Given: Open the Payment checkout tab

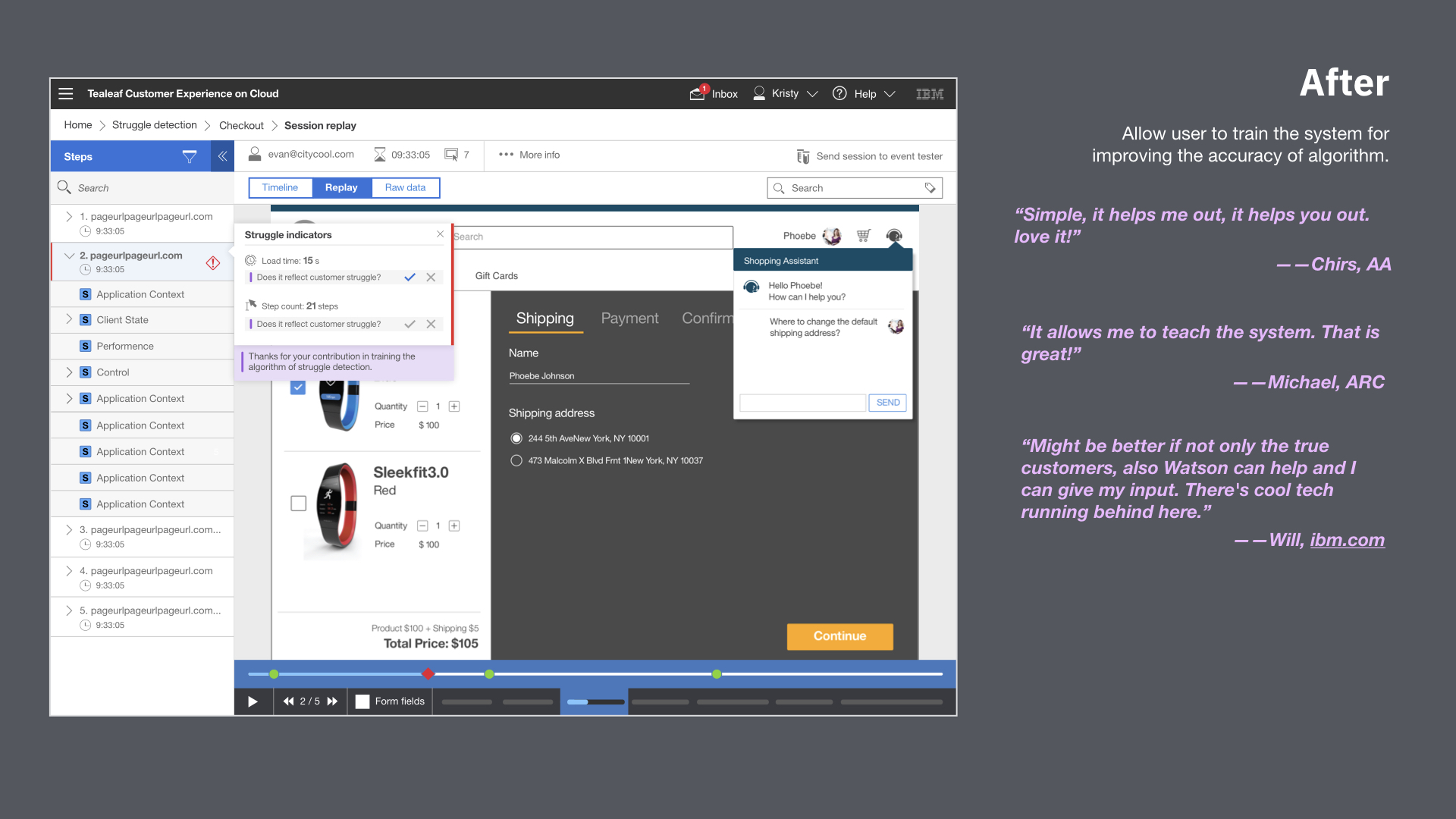Looking at the screenshot, I should (x=629, y=318).
